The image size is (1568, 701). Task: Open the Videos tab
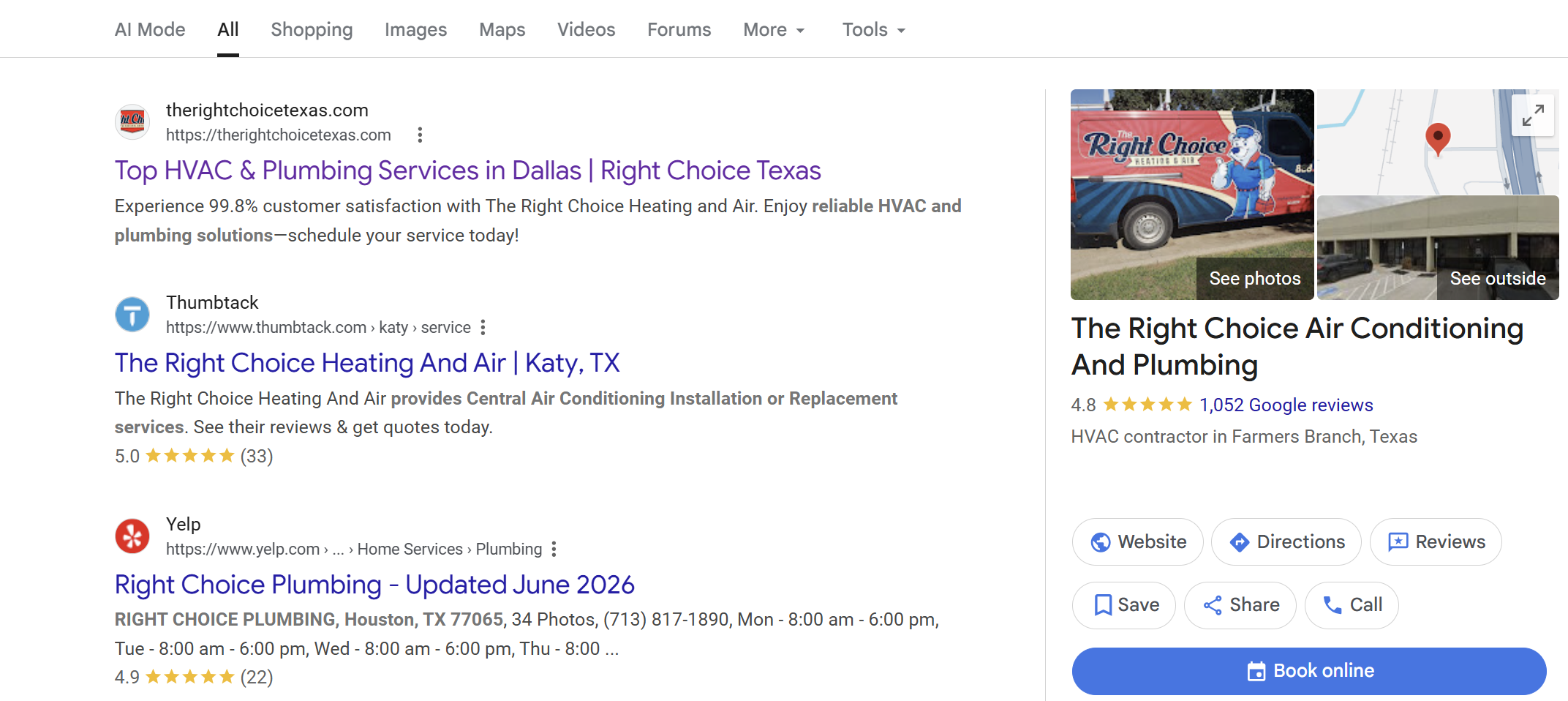tap(586, 29)
